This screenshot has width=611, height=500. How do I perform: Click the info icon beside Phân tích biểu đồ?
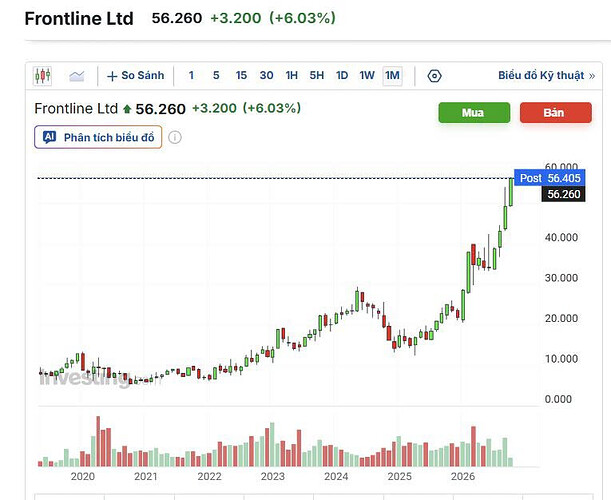175,137
